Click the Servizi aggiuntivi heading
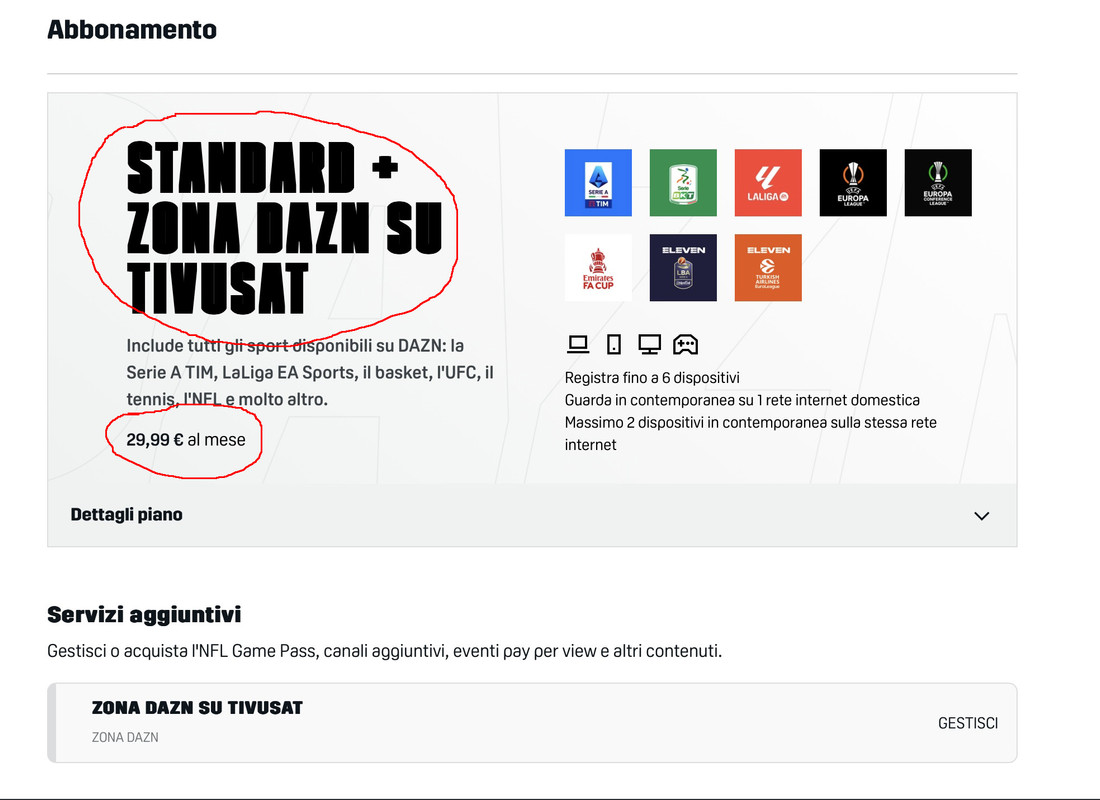The image size is (1100, 800). tap(144, 615)
